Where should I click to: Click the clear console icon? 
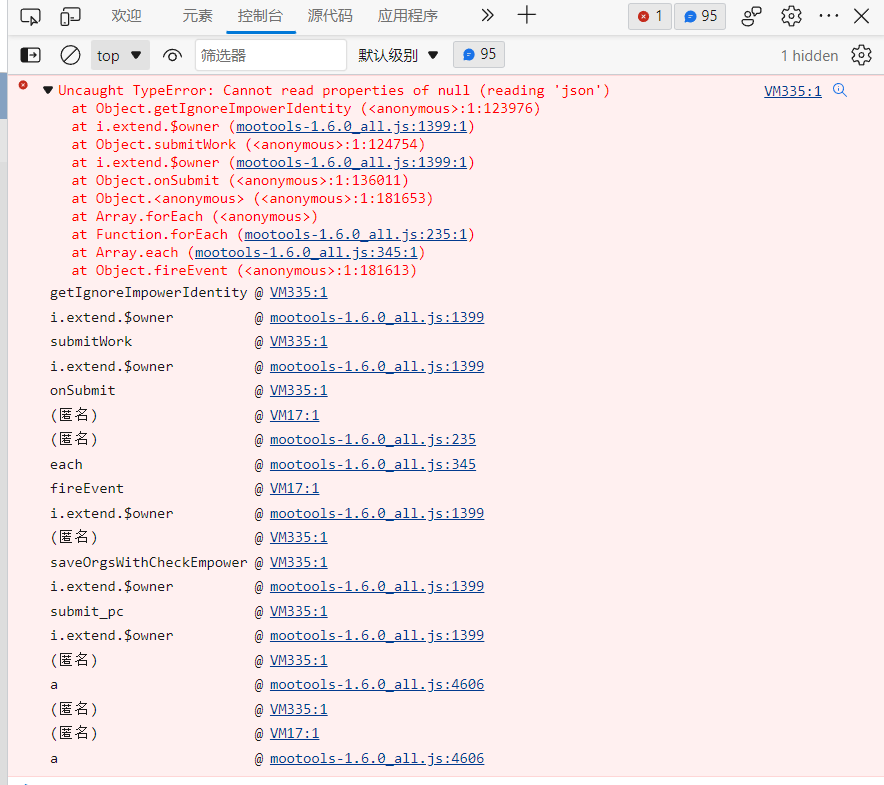(70, 55)
